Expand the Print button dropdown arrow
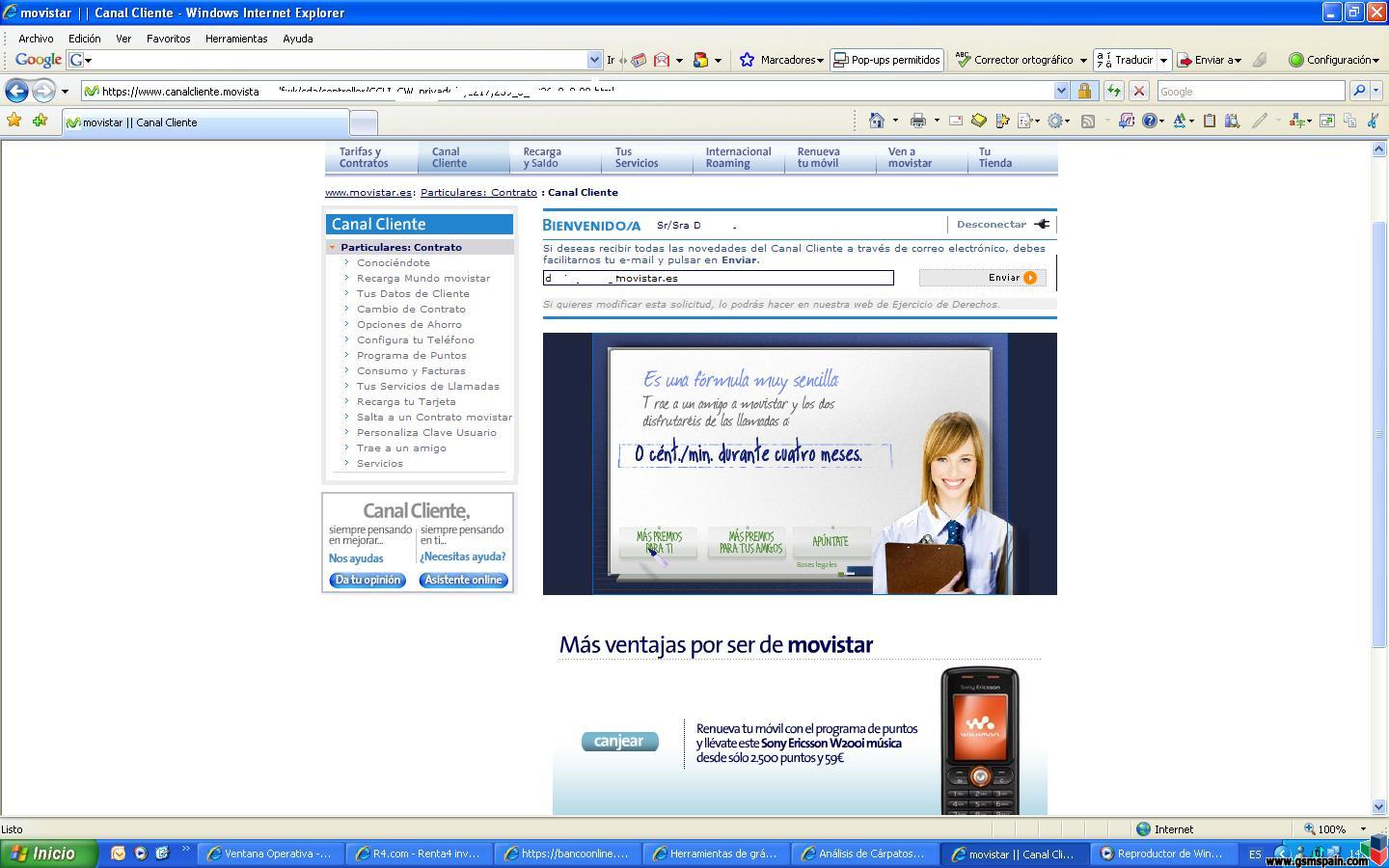 click(x=937, y=121)
